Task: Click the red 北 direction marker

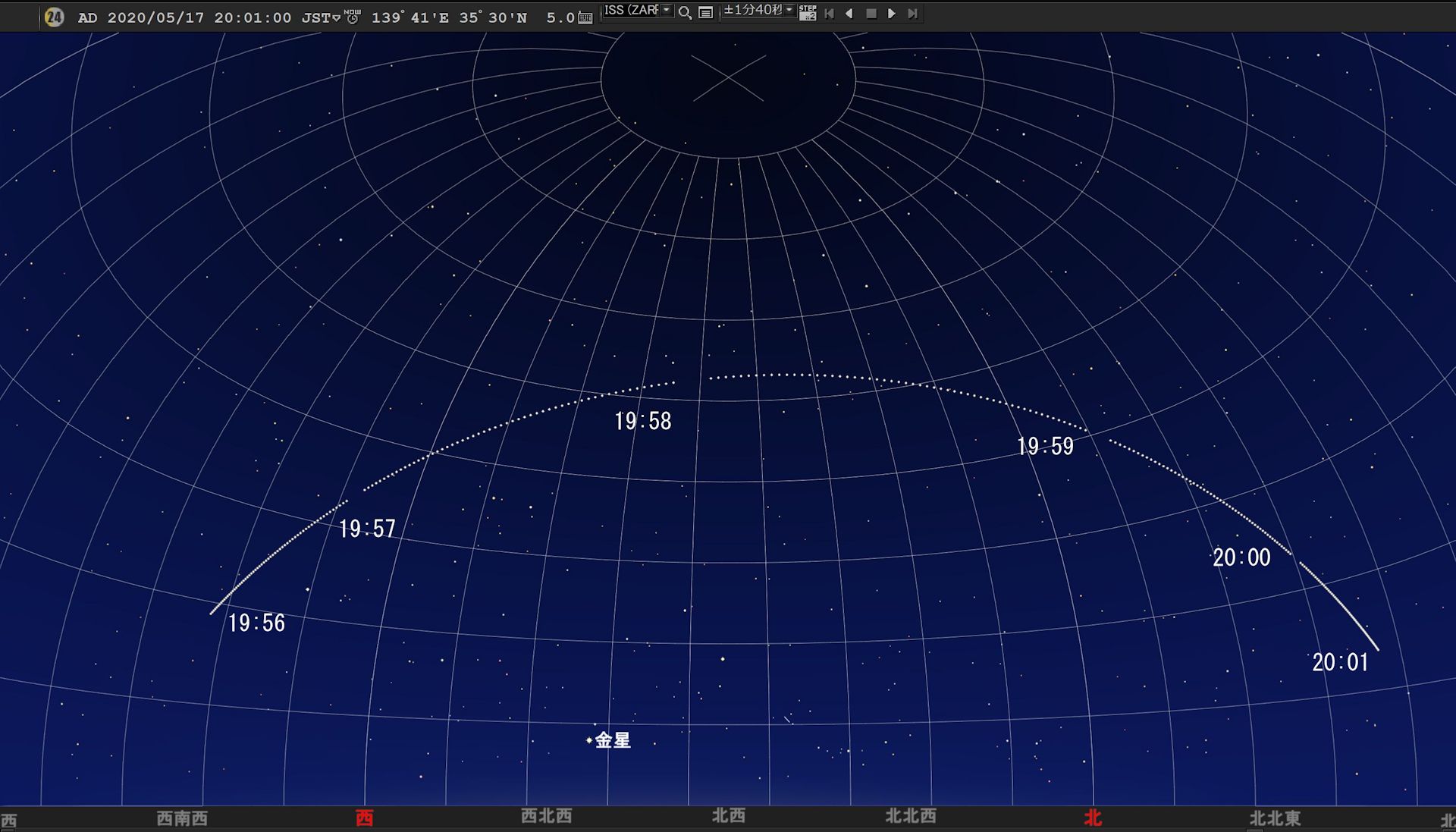Action: pos(1093,818)
